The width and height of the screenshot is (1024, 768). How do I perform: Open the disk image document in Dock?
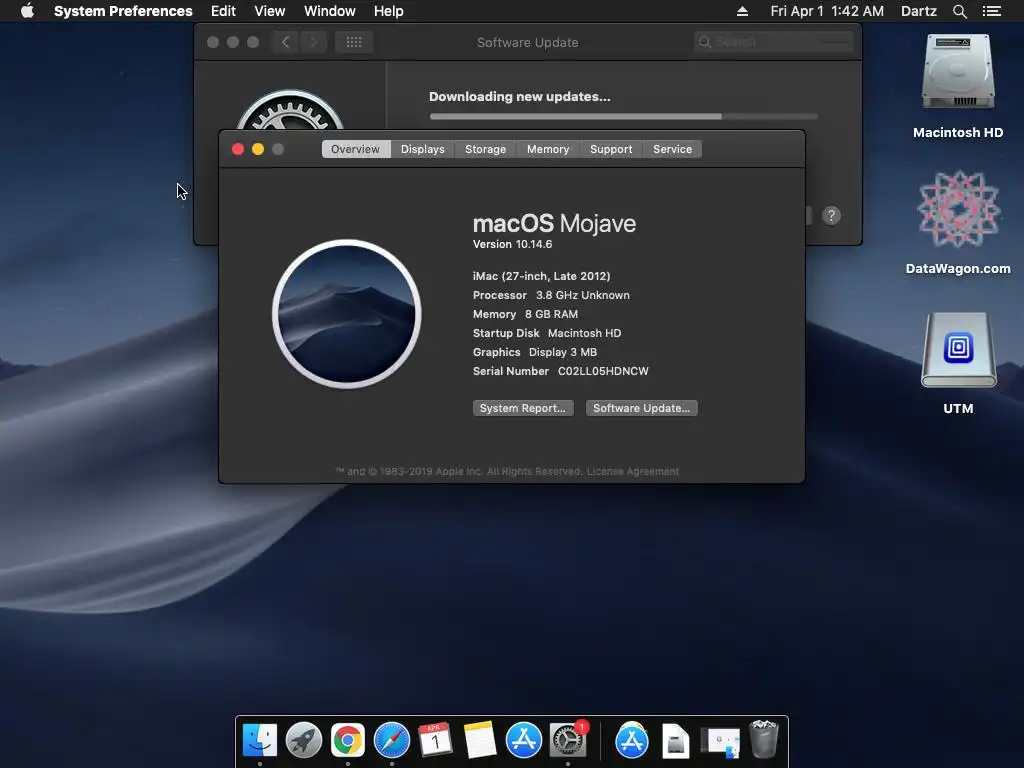pos(675,741)
